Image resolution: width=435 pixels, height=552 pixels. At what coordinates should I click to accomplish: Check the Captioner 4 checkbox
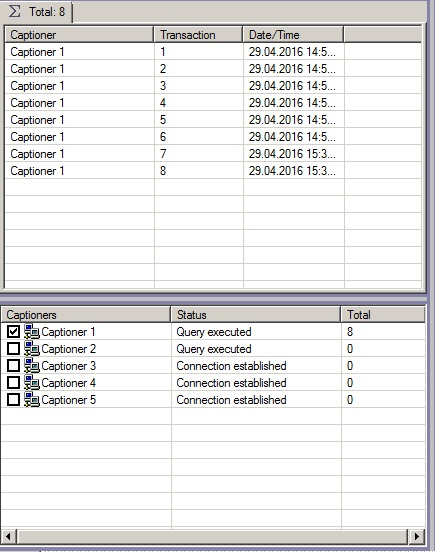(13, 382)
